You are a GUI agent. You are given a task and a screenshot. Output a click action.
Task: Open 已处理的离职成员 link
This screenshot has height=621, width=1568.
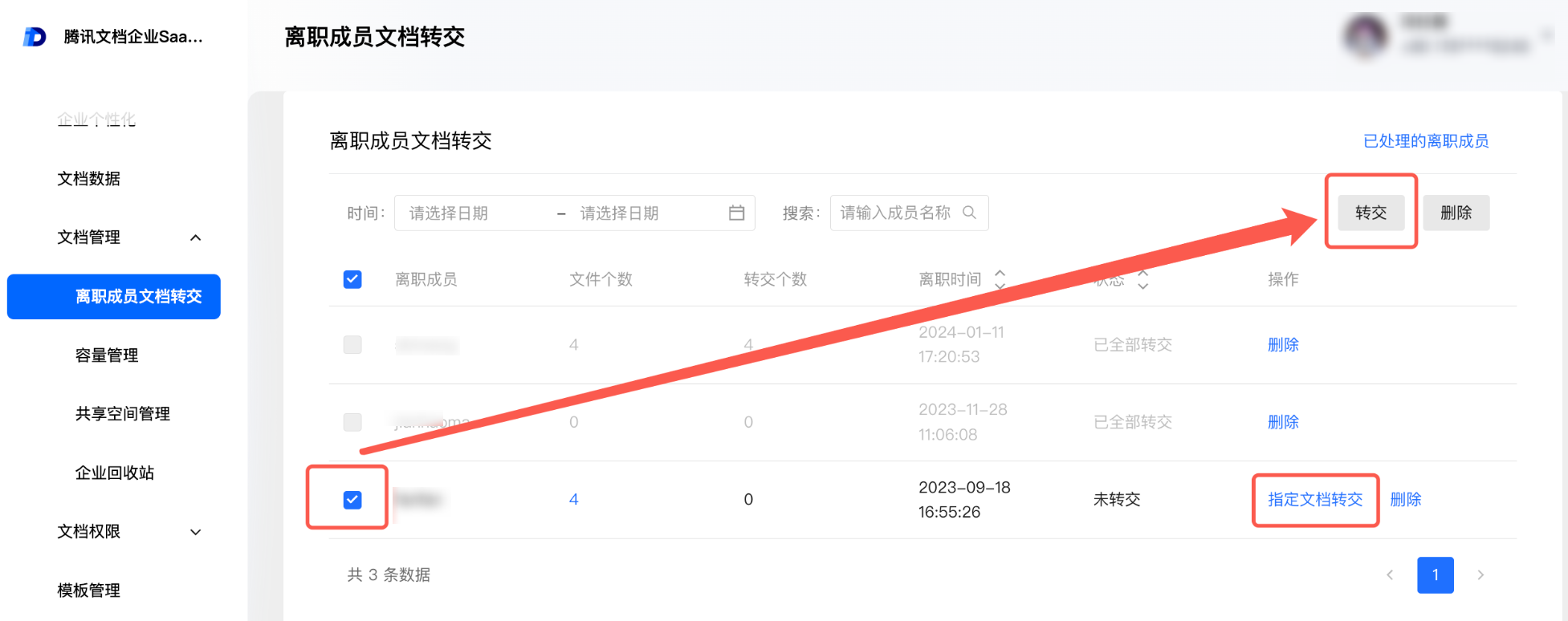tap(1426, 141)
